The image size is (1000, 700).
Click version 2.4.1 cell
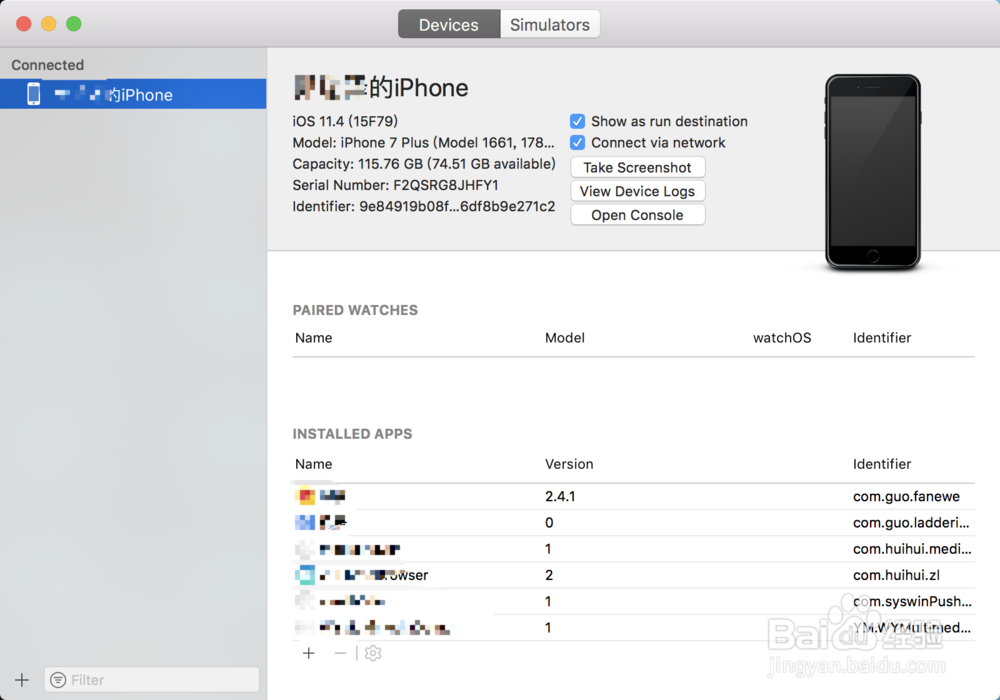(560, 496)
